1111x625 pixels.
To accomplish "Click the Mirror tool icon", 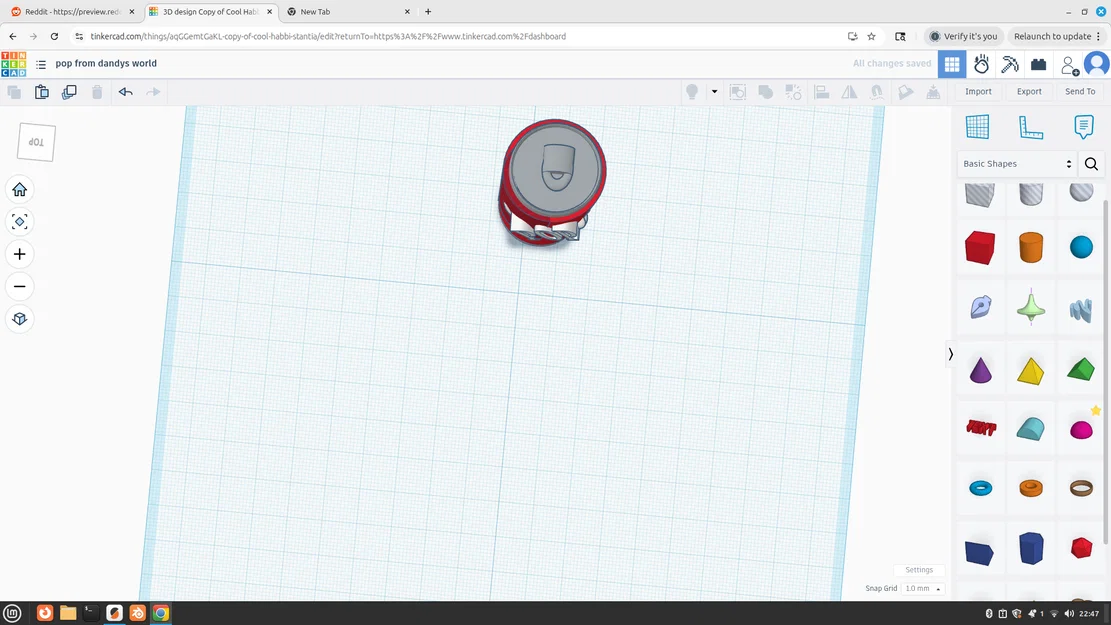I will click(850, 92).
